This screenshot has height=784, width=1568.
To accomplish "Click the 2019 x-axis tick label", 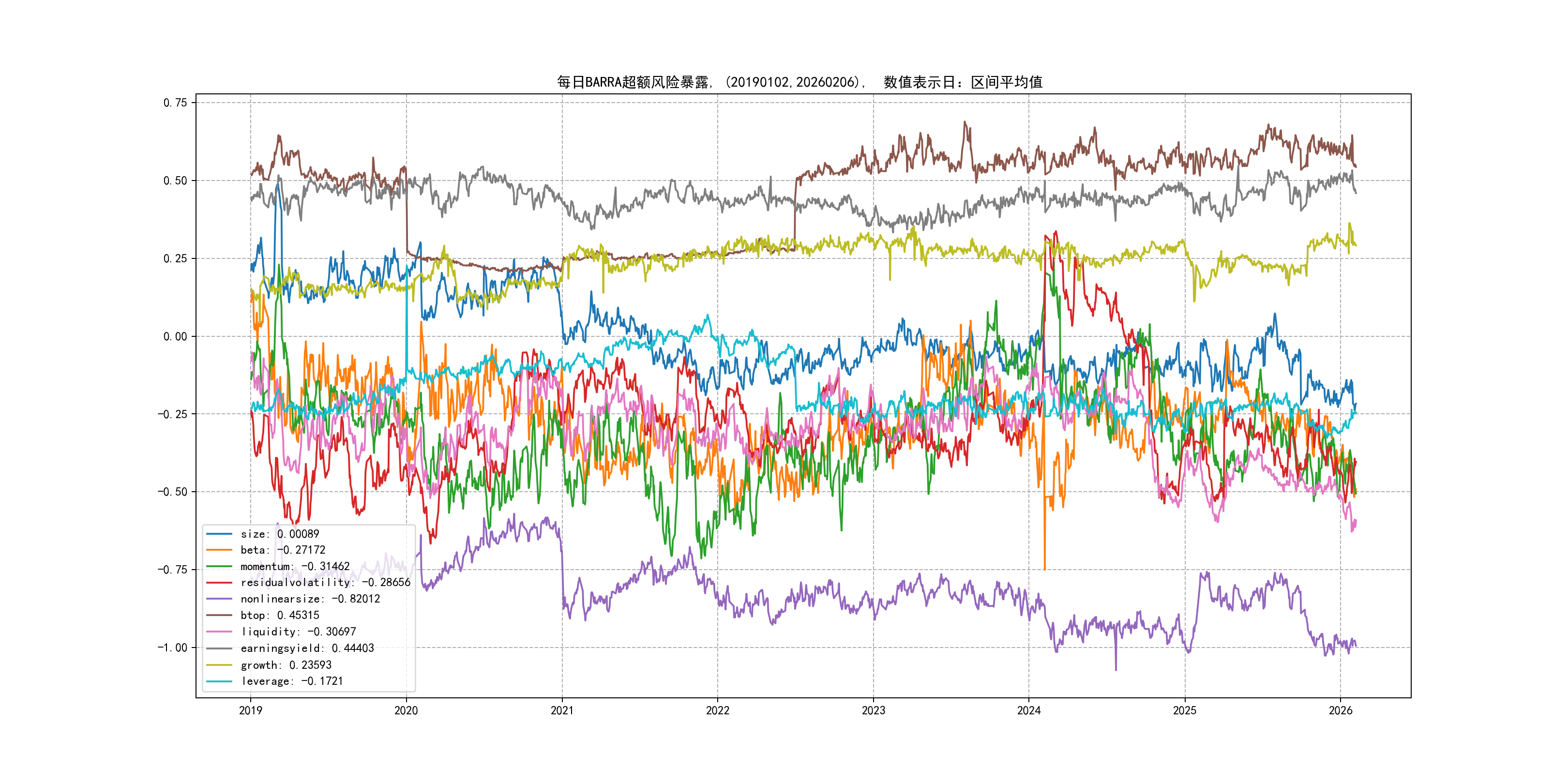I will tap(250, 710).
